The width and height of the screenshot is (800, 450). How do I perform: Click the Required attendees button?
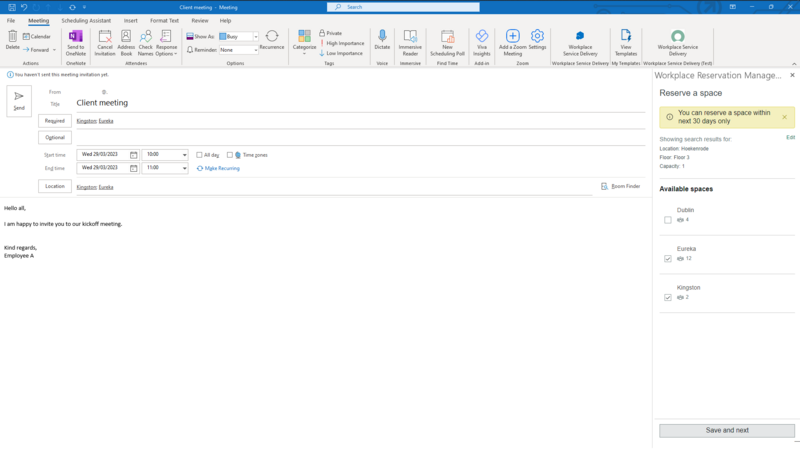coord(55,121)
